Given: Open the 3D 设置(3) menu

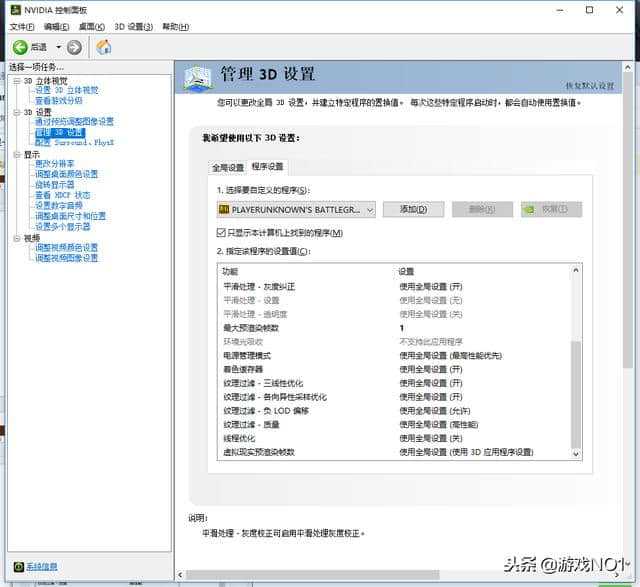Looking at the screenshot, I should (x=133, y=27).
